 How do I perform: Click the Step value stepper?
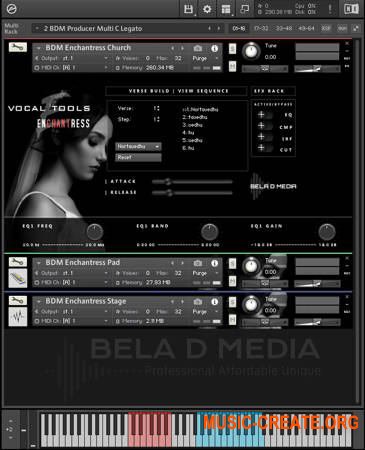tap(157, 119)
